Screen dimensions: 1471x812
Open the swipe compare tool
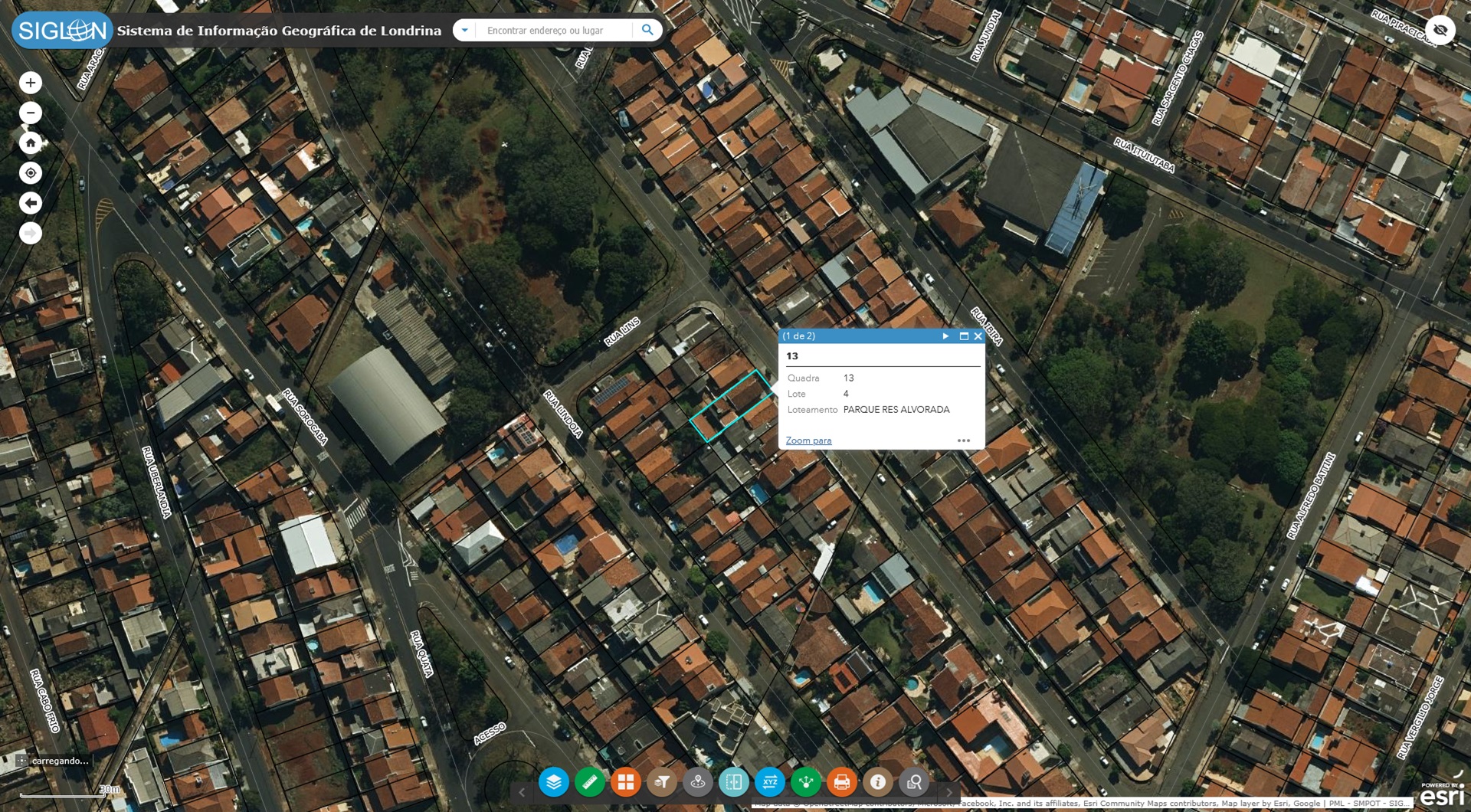pyautogui.click(x=734, y=782)
